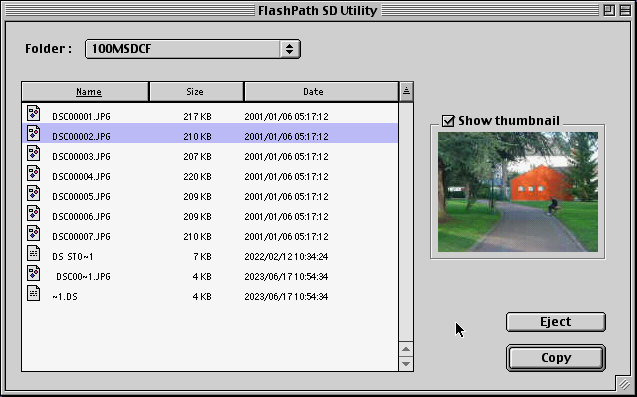Select file name DSC00002.JPG
This screenshot has height=397, width=637.
click(81, 137)
